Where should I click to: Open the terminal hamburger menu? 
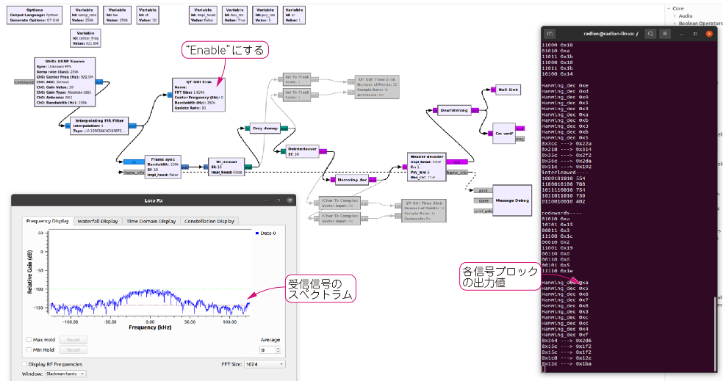pyautogui.click(x=665, y=34)
